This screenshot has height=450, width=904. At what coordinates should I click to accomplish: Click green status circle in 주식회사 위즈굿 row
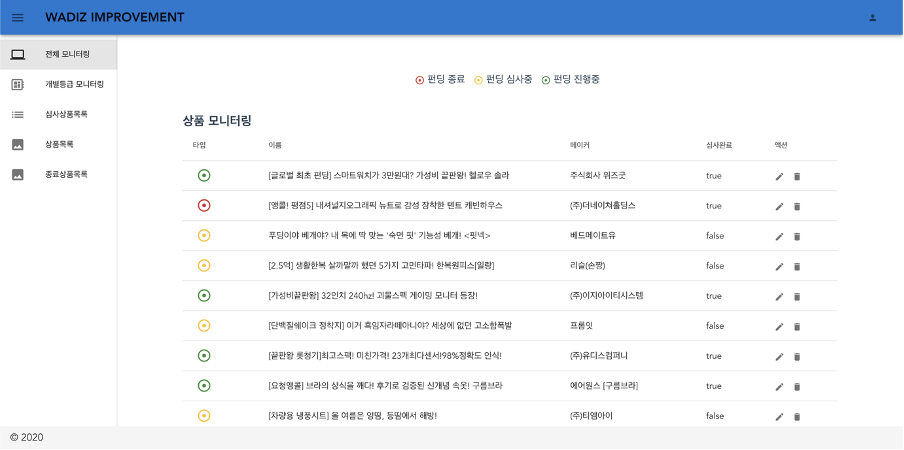(204, 175)
